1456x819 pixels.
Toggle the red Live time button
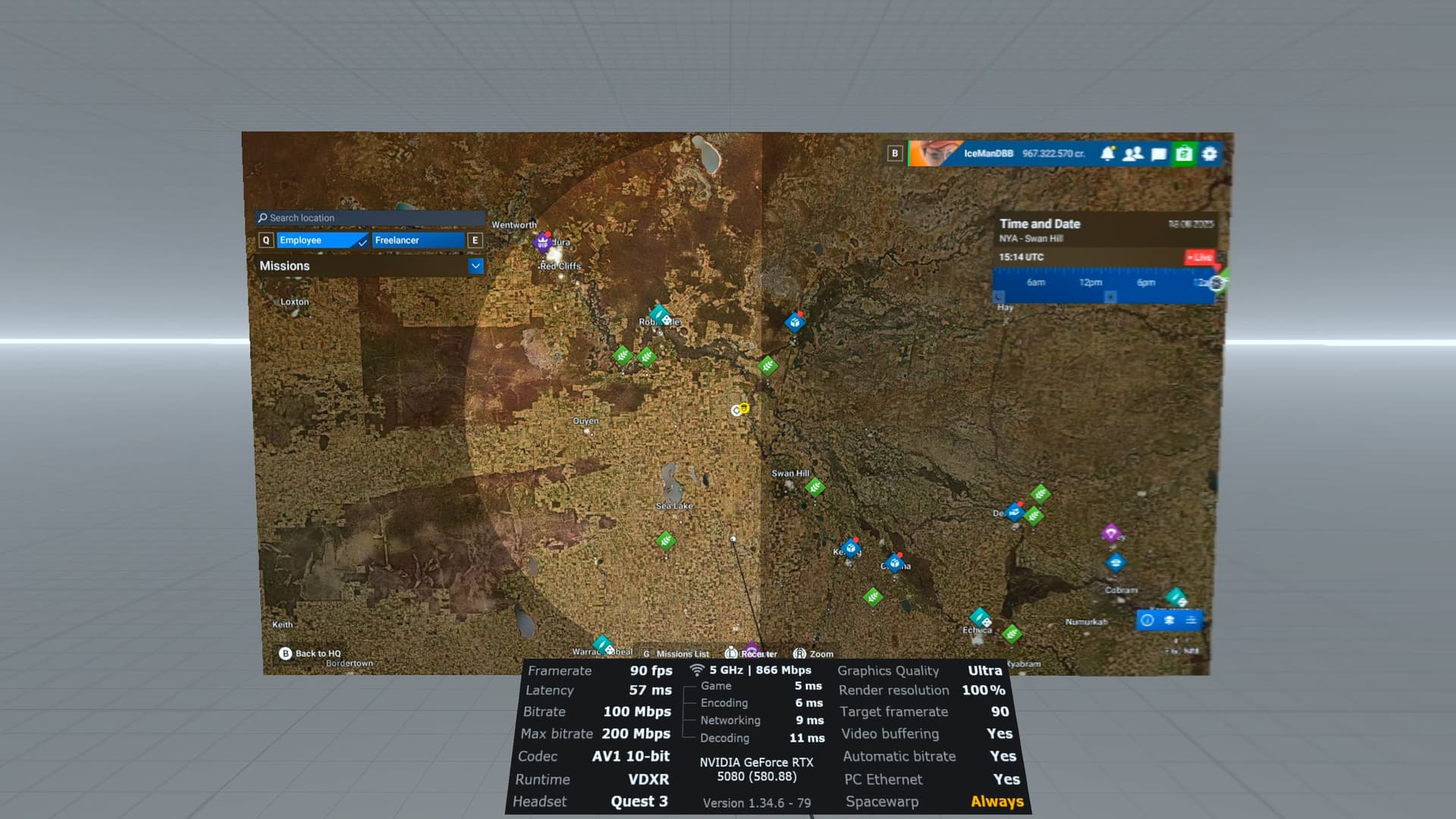click(x=1200, y=257)
